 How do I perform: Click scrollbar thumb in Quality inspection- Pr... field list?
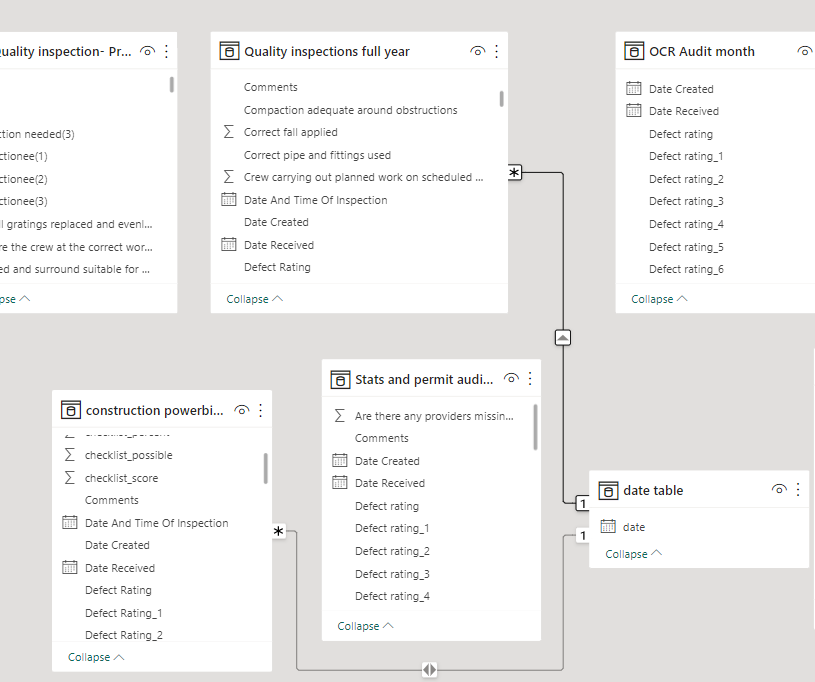point(172,85)
